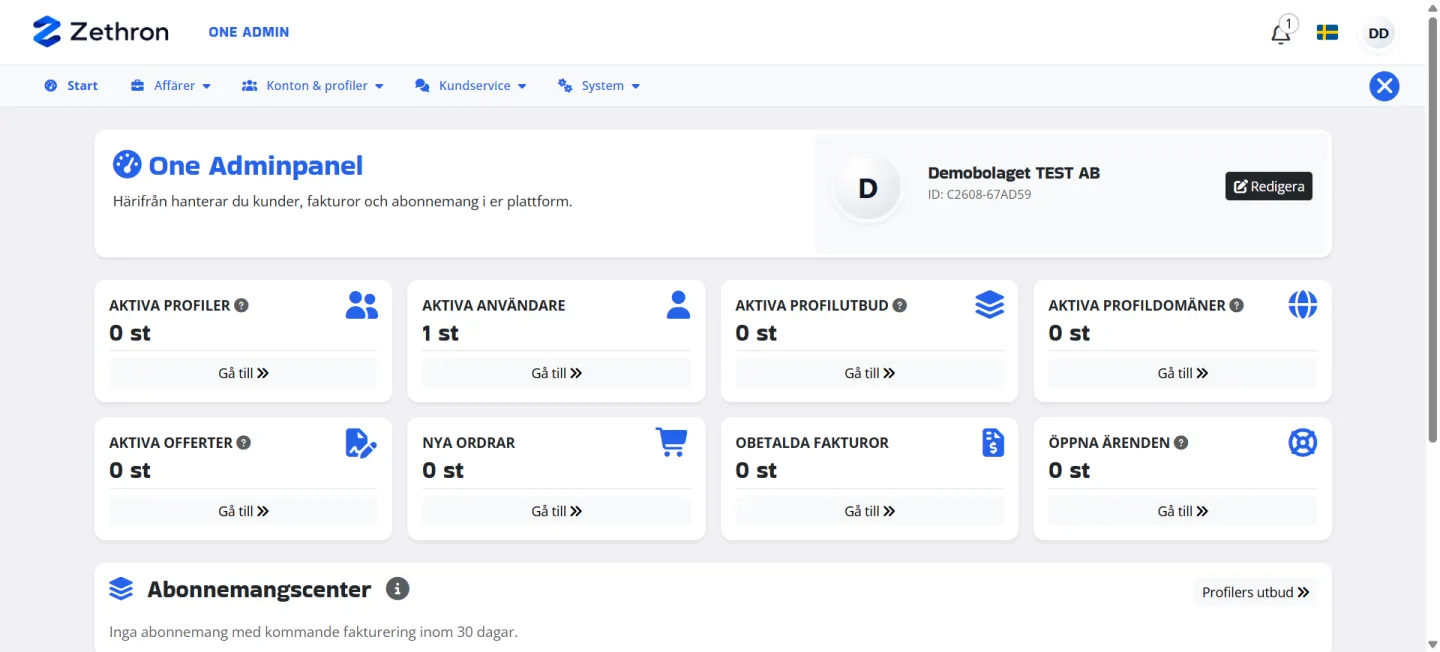1440x652 pixels.
Task: Go to Aktiva användare via Gå till
Action: [x=556, y=373]
